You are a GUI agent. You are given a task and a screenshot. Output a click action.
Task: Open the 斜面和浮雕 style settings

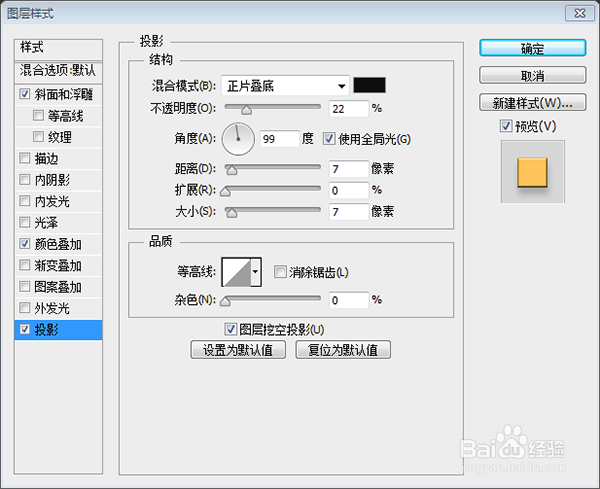click(x=64, y=94)
